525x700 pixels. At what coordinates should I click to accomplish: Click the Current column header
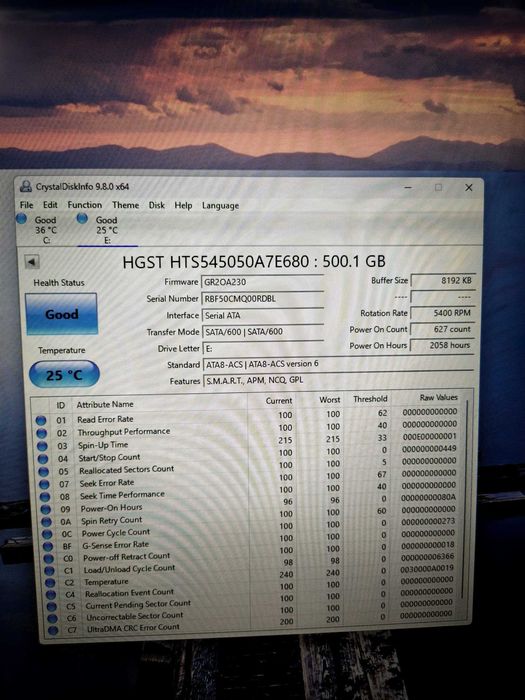tap(279, 401)
